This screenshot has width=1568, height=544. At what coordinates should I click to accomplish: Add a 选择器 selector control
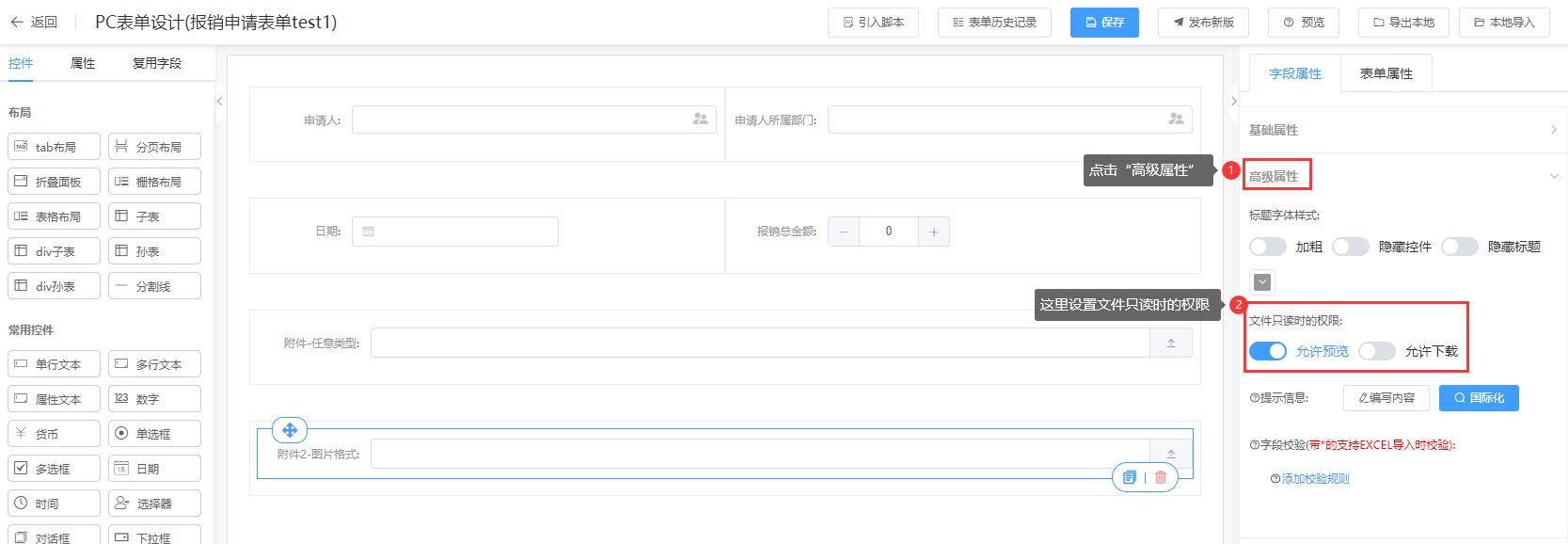coord(154,504)
